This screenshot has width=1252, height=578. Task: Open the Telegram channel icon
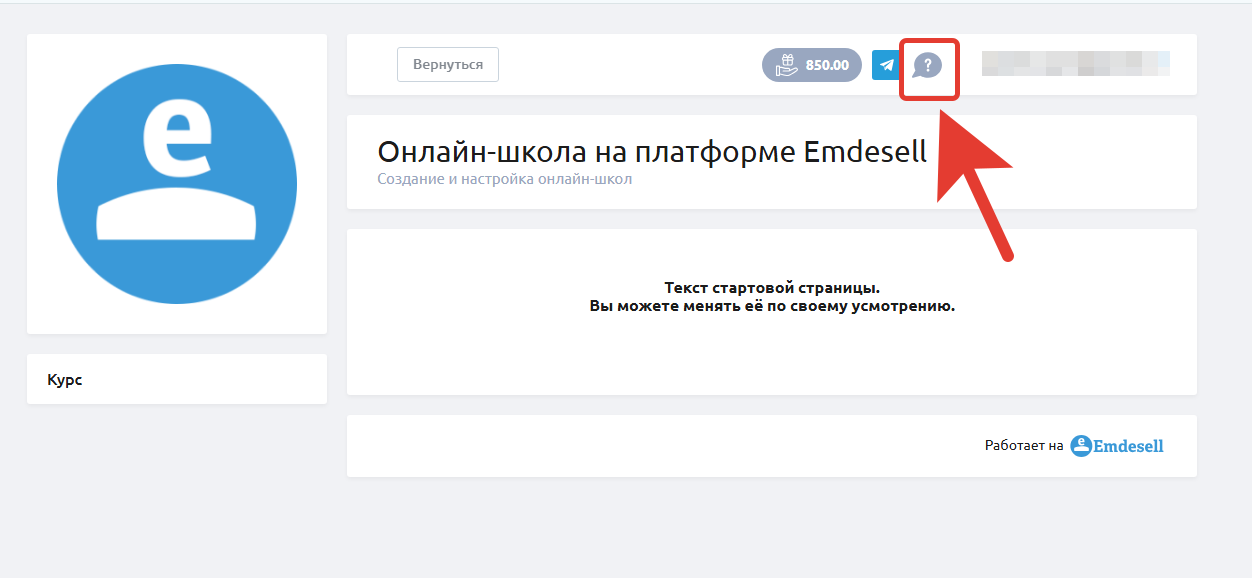point(886,65)
